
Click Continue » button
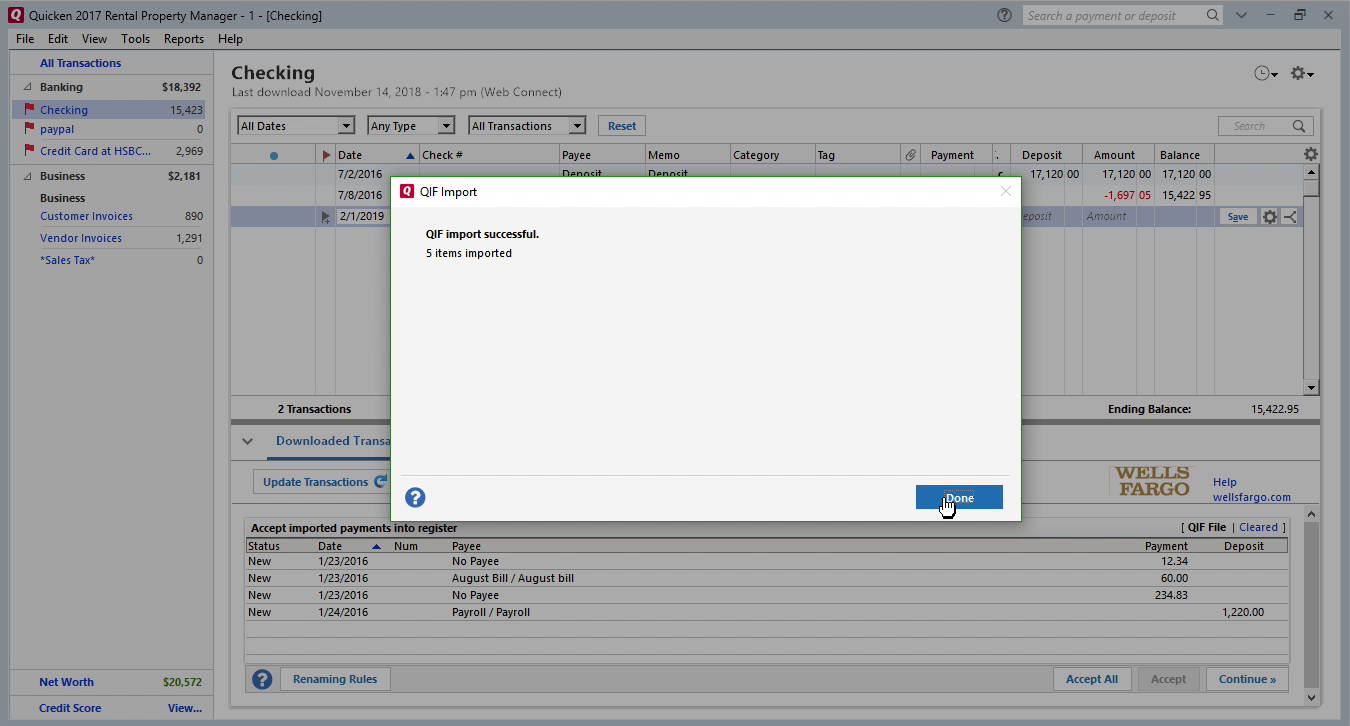point(1247,679)
